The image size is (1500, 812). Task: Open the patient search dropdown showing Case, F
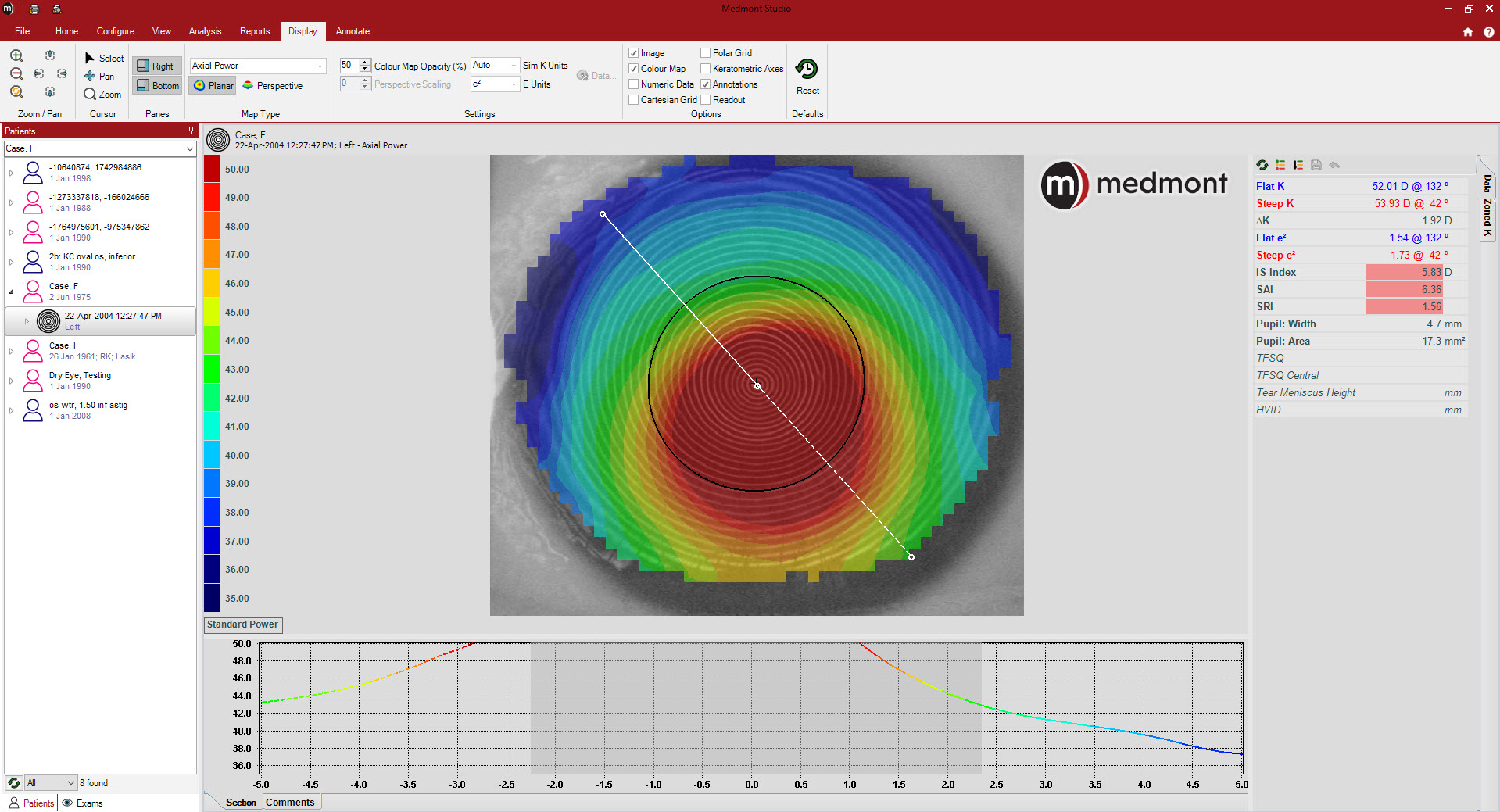pos(189,148)
